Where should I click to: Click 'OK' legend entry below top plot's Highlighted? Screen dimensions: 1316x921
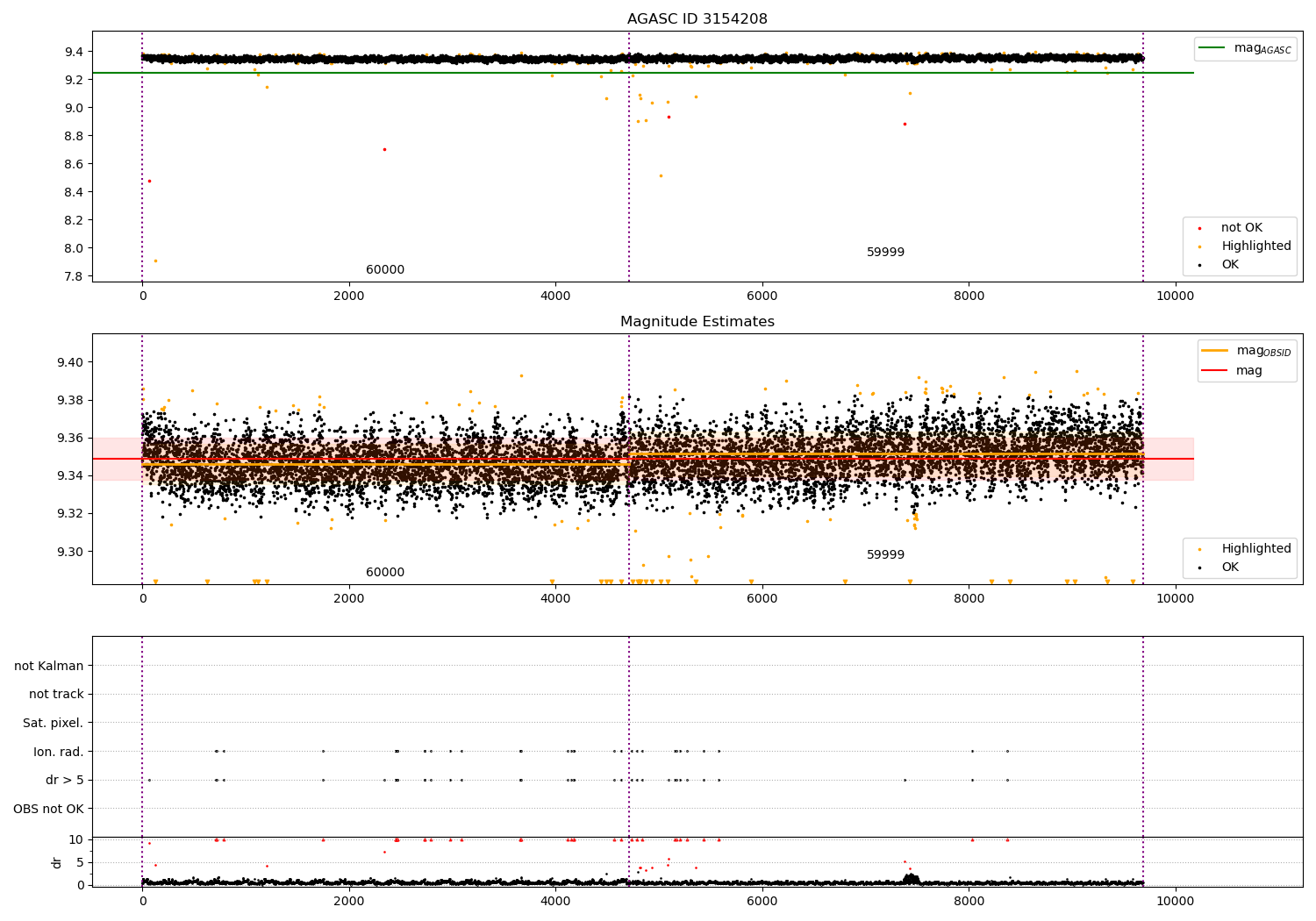coord(1230,265)
